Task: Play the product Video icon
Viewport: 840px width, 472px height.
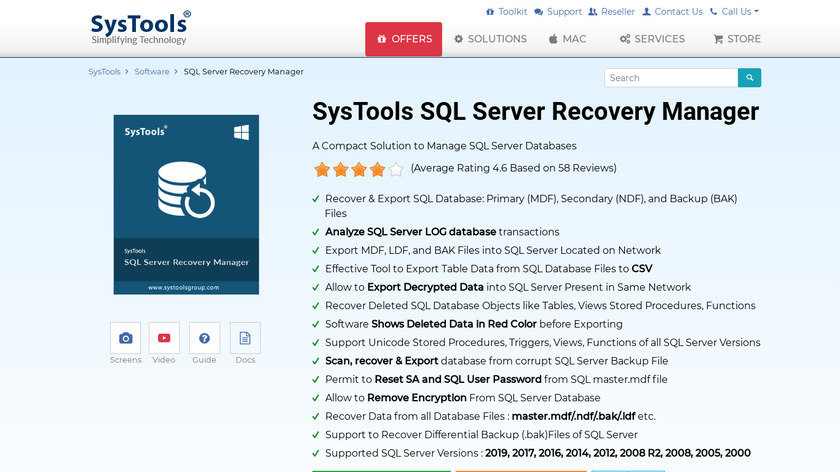Action: [164, 338]
